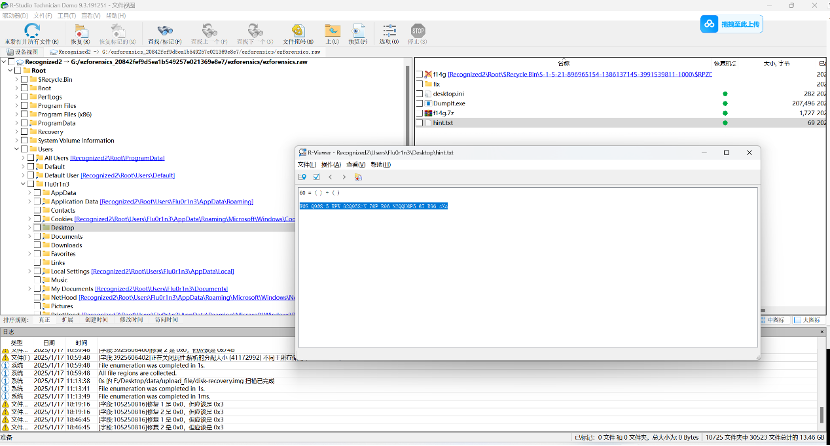Viewport: 830px width, 446px height.
Task: Tick the Desktop folder checkbox in tree
Action: point(37,227)
